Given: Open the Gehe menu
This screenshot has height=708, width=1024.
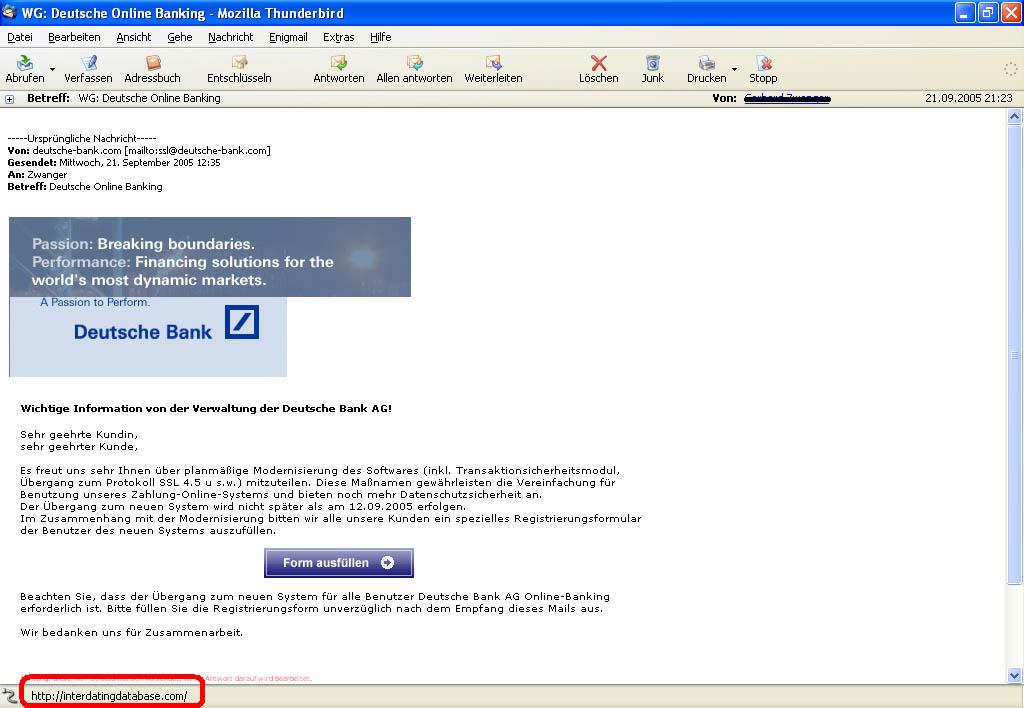Looking at the screenshot, I should point(180,37).
